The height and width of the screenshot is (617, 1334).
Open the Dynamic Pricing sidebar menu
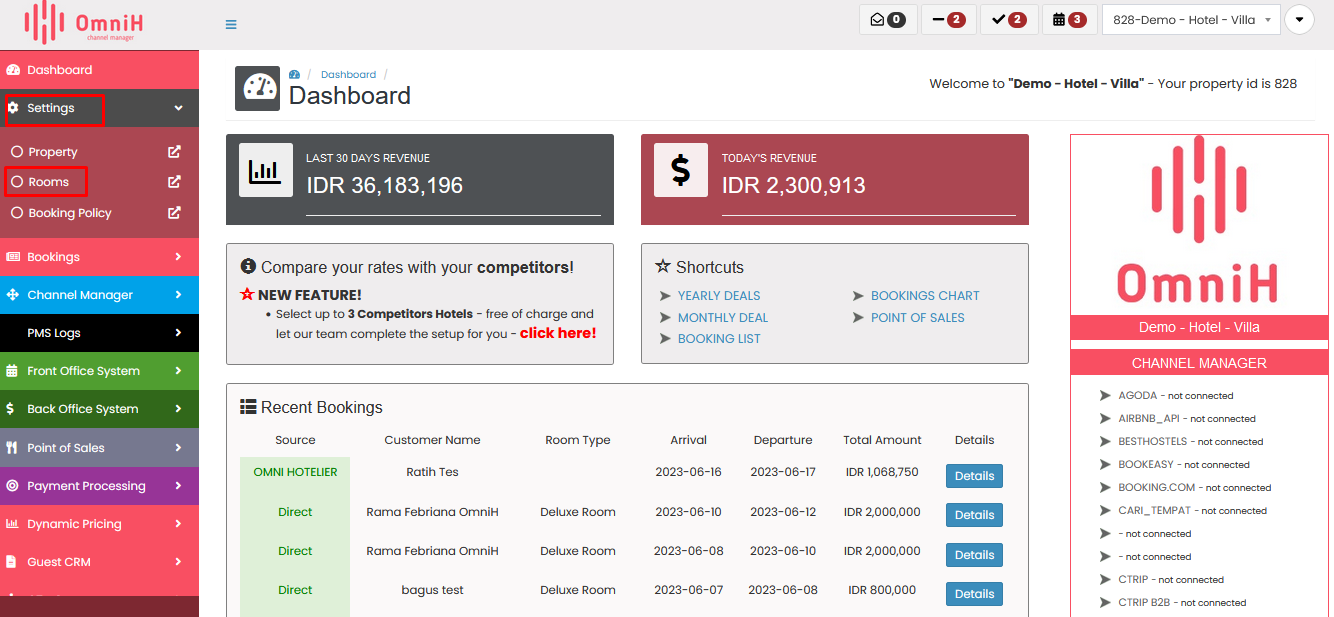point(99,524)
